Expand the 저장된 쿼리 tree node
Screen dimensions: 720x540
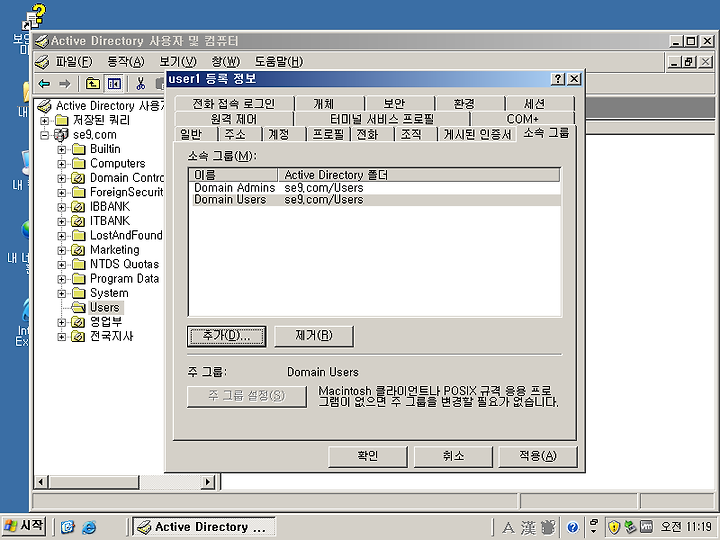point(45,121)
